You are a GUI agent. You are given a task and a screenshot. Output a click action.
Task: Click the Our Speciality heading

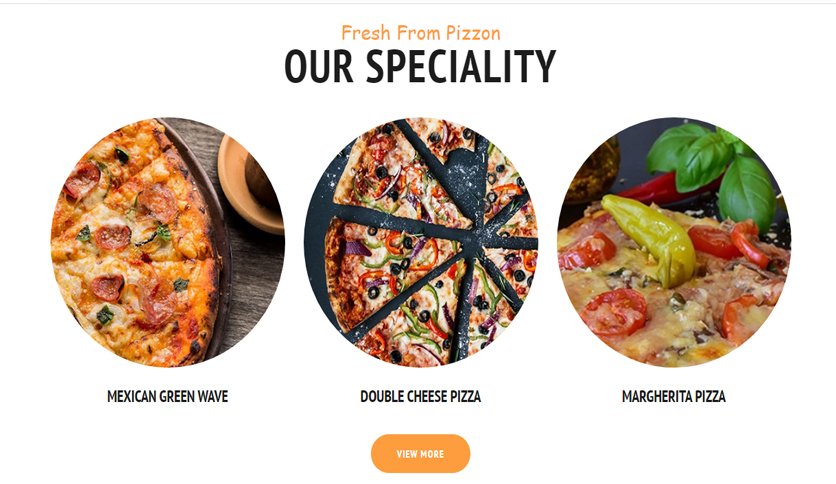(x=420, y=66)
